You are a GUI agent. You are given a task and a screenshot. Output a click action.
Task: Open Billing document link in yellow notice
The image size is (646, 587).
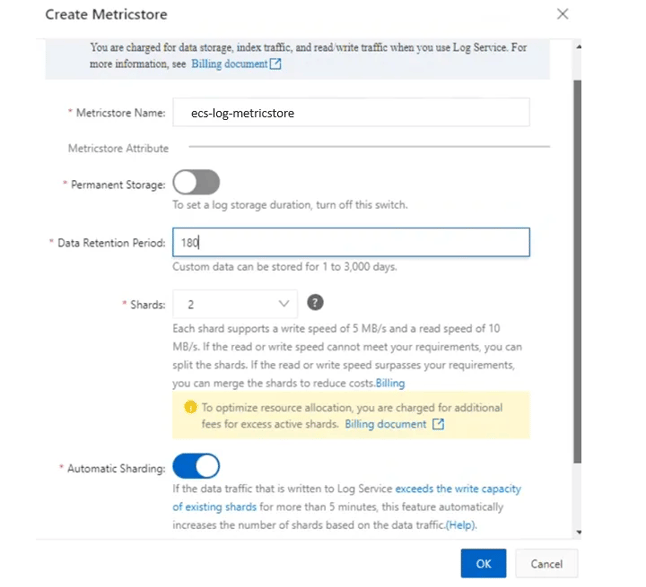386,424
